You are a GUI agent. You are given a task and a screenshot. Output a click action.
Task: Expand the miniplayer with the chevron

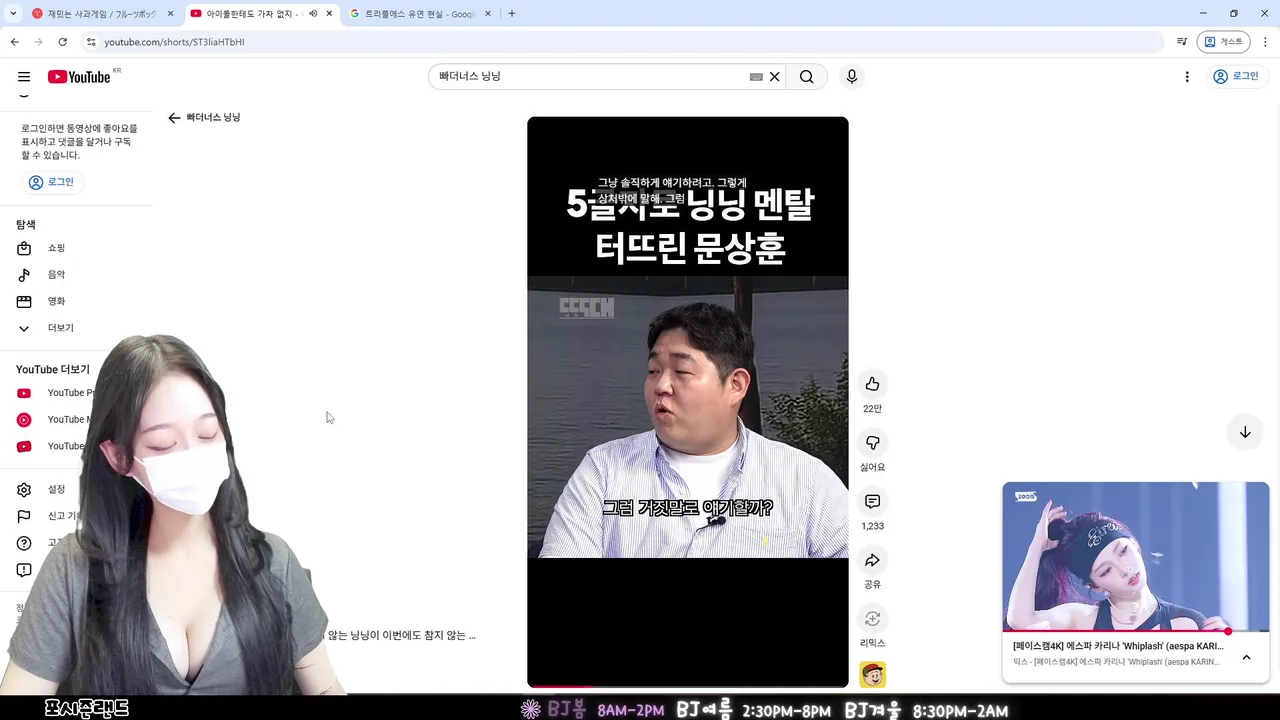pyautogui.click(x=1246, y=657)
